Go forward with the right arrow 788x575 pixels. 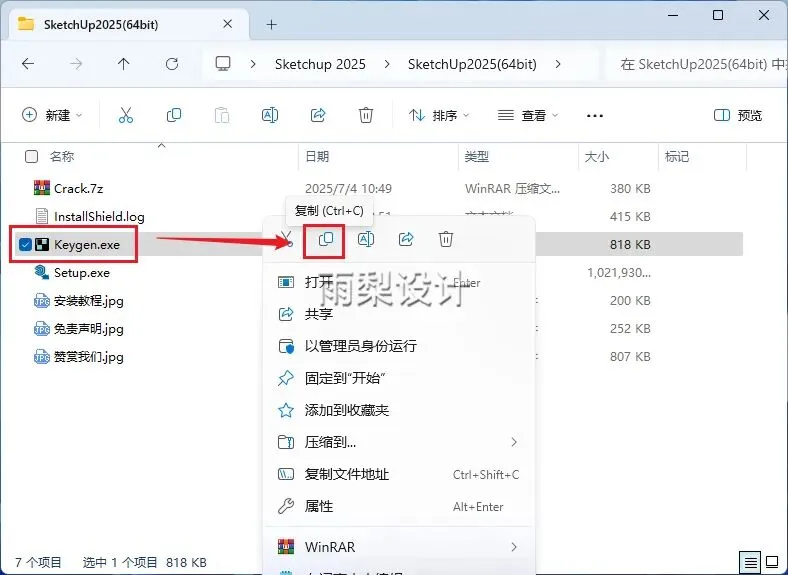(76, 64)
